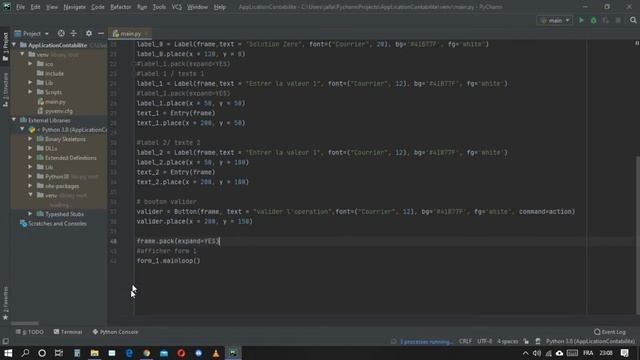Collapse the Python 3.8 interpreter node
This screenshot has width=640, height=360.
[x=22, y=129]
